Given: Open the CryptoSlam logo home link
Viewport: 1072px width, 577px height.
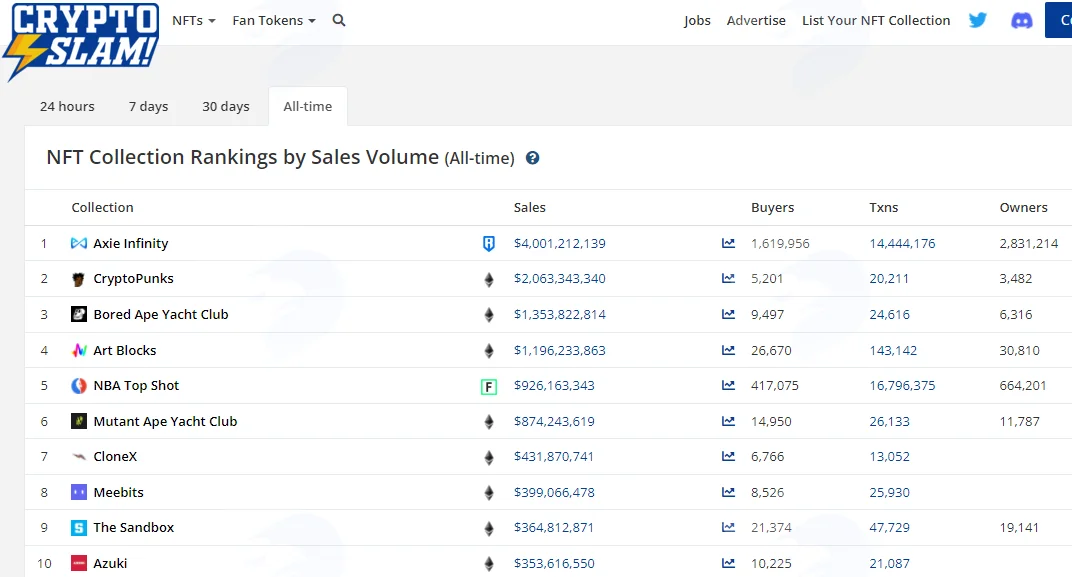Looking at the screenshot, I should 82,40.
